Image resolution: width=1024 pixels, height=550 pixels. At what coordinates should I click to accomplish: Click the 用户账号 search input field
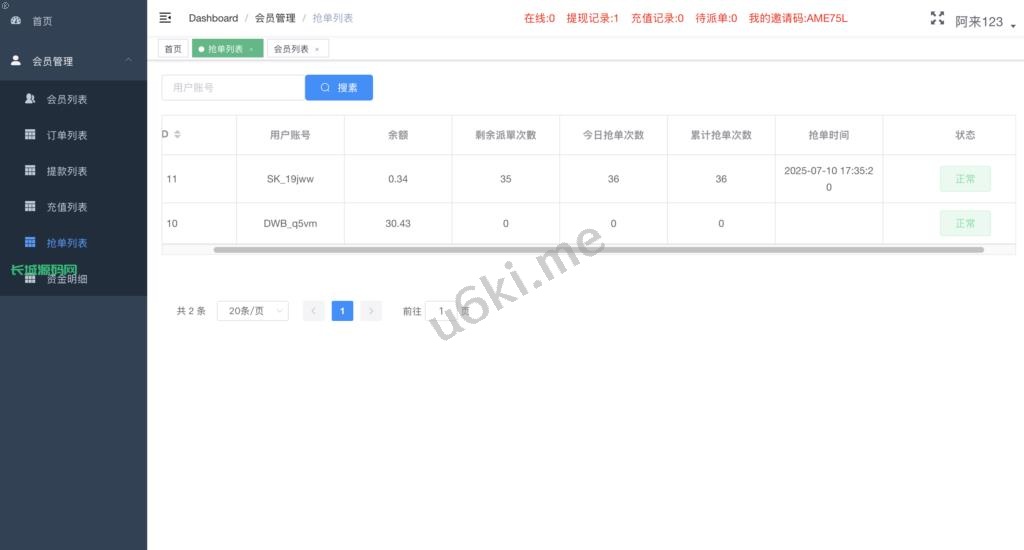pyautogui.click(x=233, y=88)
